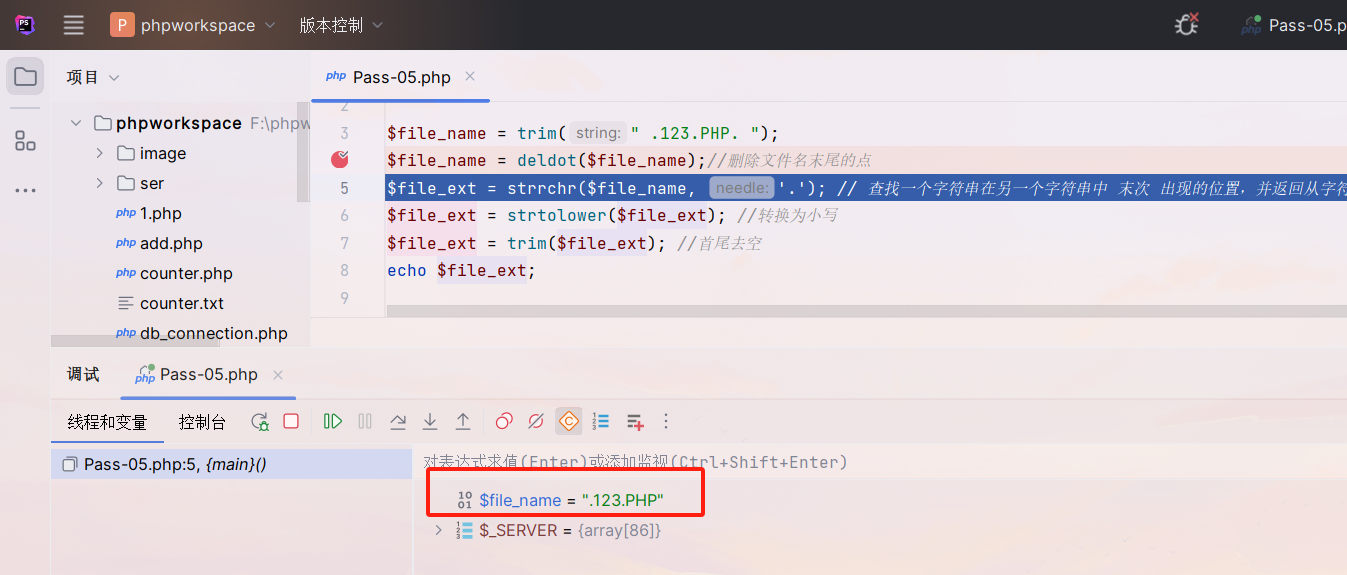Click the echo $file_ext; code line
Screen dimensions: 1347x575
tap(461, 270)
